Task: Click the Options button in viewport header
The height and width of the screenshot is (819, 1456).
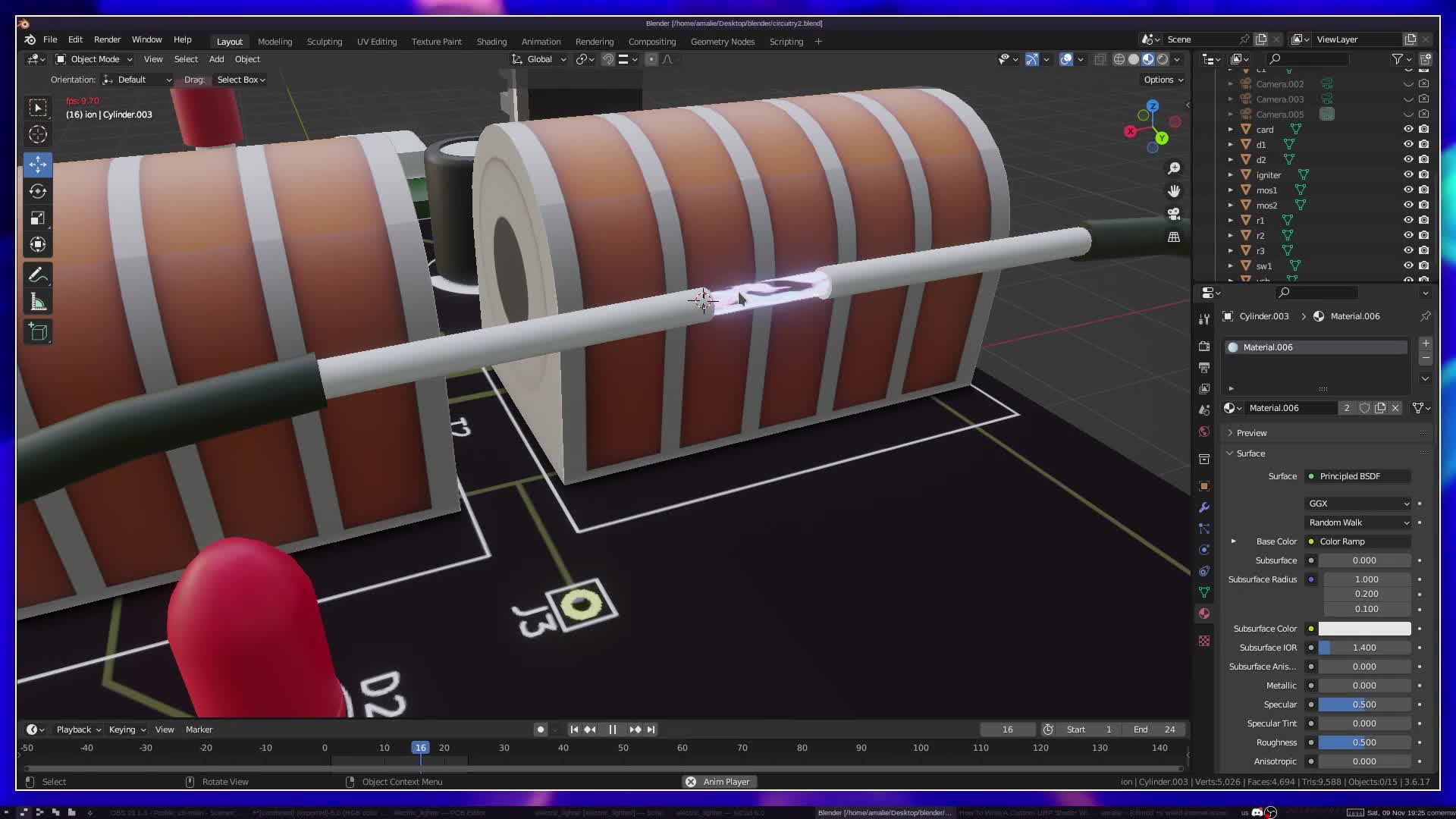Action: point(1163,80)
